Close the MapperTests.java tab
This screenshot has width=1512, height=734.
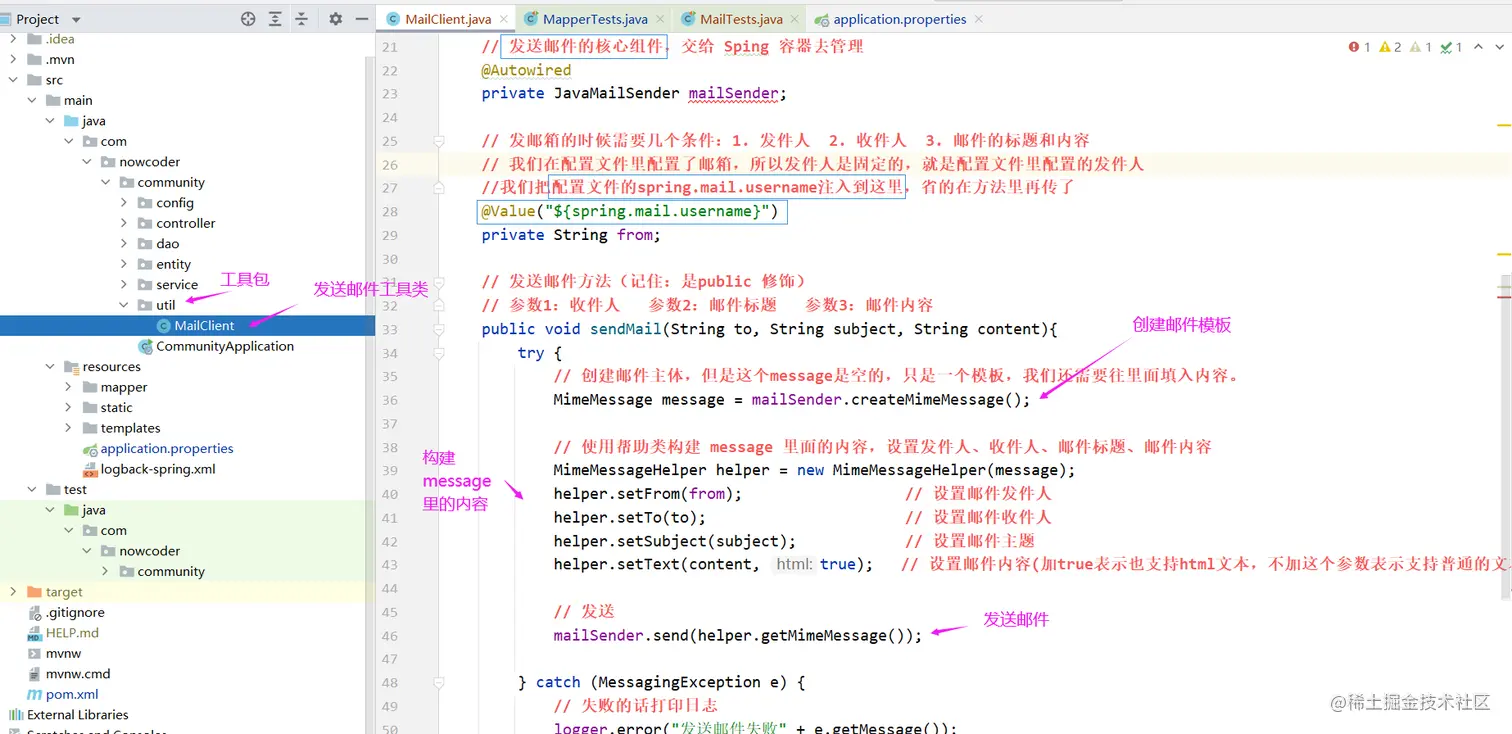(660, 19)
